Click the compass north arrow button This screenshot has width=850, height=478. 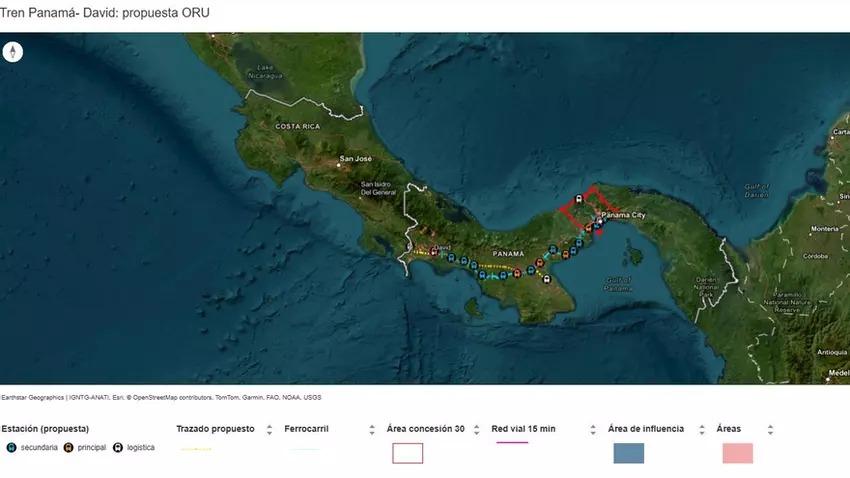[13, 52]
